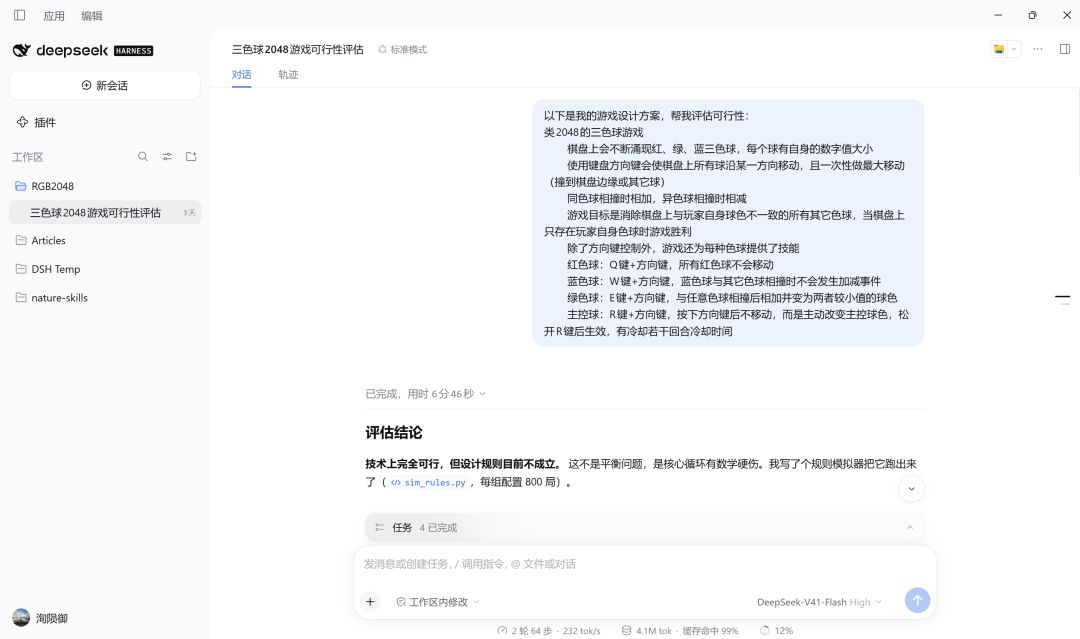The height and width of the screenshot is (639, 1080).
Task: Add a new workspace folder
Action: (x=191, y=157)
